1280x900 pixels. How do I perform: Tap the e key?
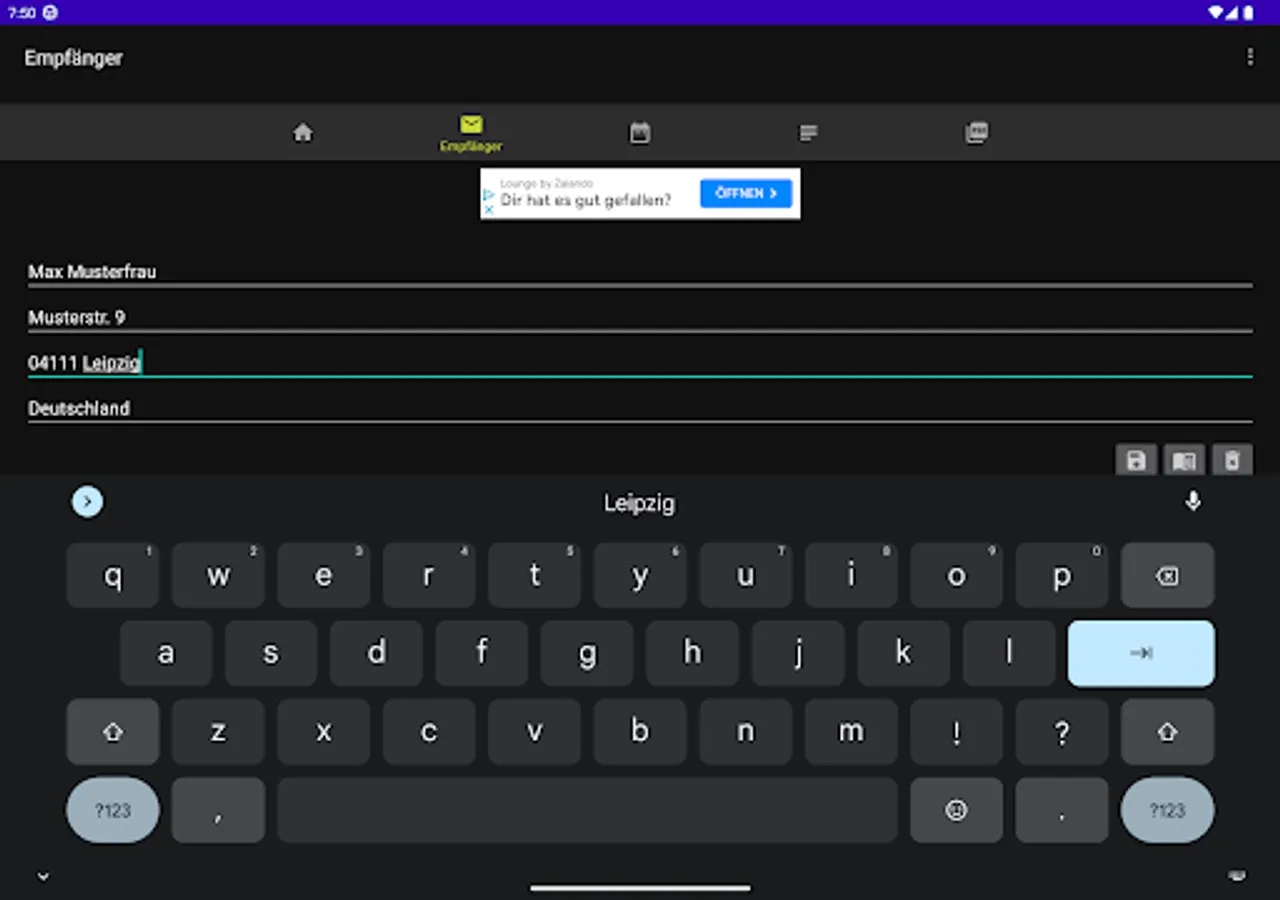324,576
